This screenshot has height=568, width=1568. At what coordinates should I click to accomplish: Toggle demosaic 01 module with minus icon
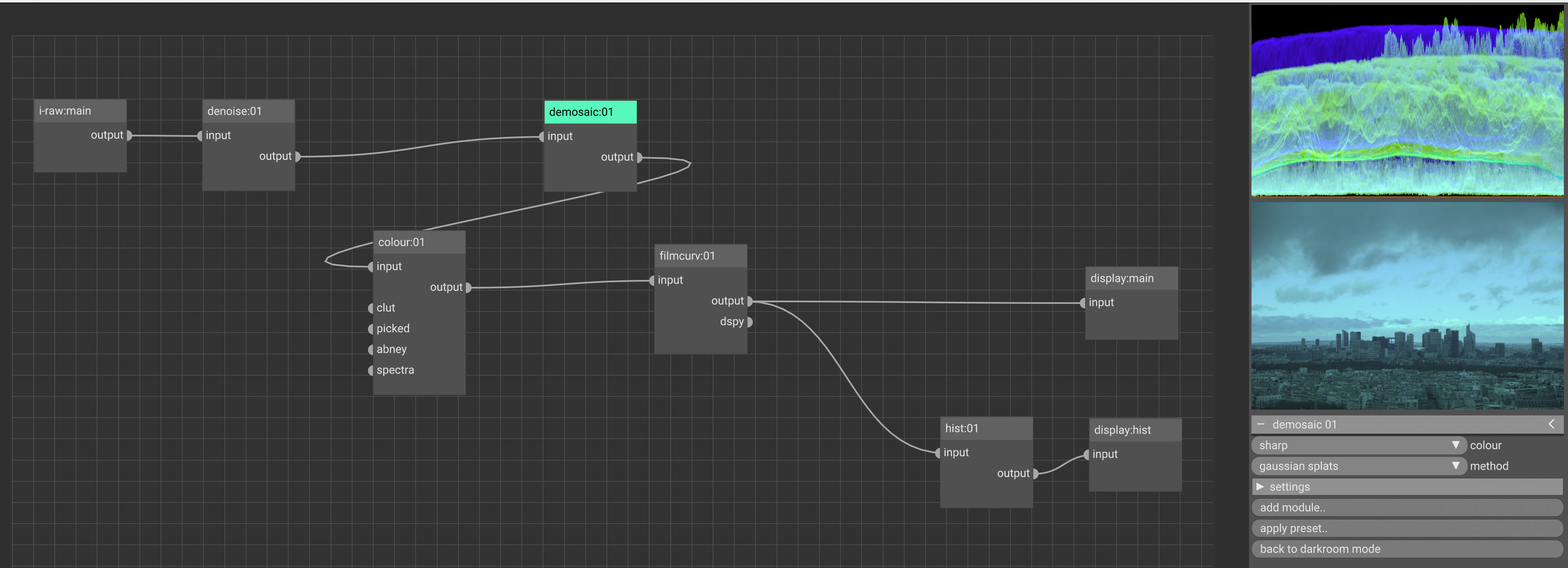(x=1261, y=425)
